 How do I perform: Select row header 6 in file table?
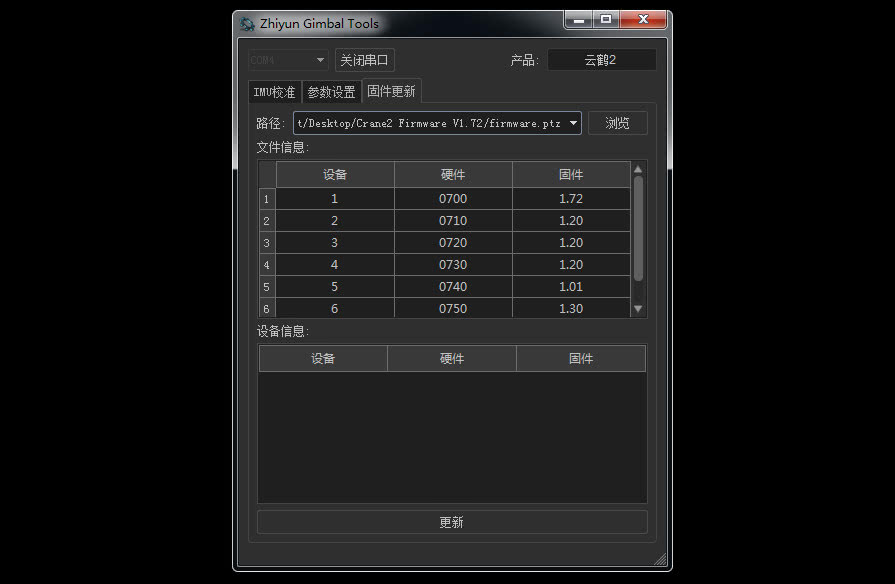click(x=267, y=308)
